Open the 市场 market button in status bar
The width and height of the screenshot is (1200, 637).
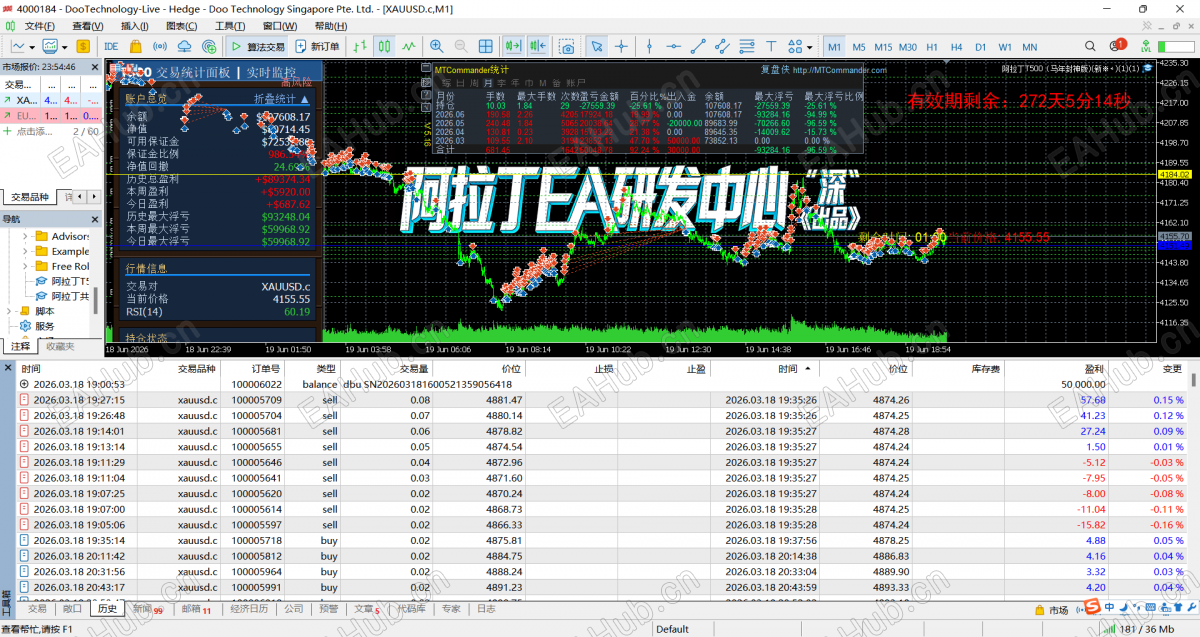pos(1050,609)
